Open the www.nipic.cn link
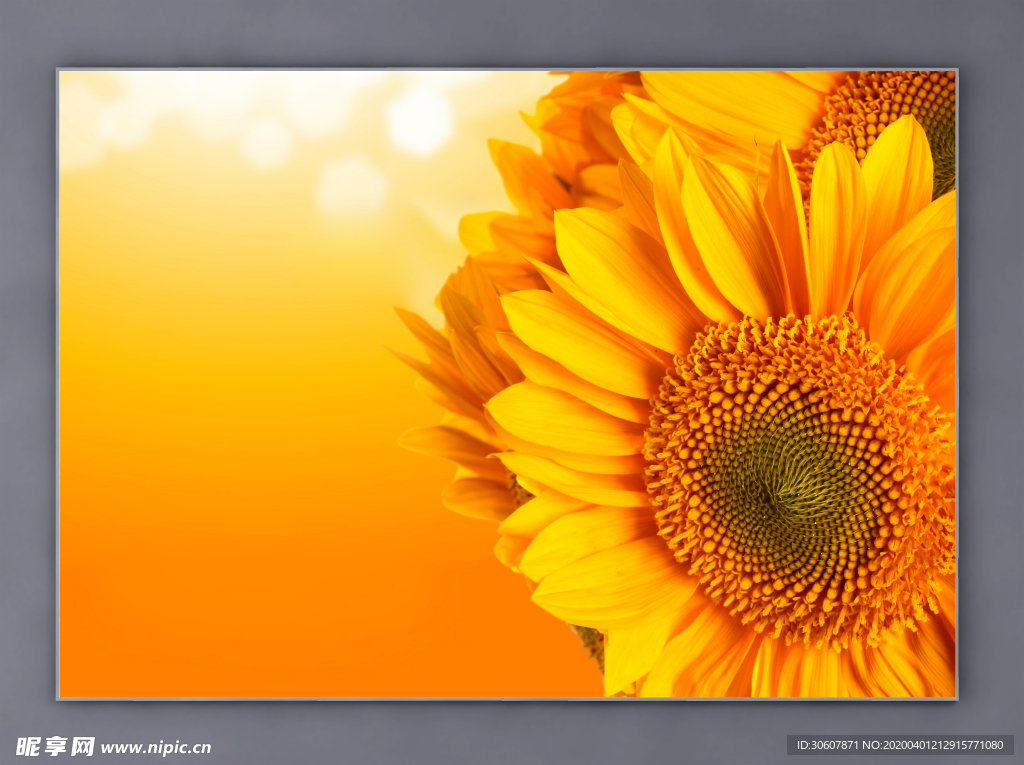This screenshot has height=765, width=1024. pos(156,747)
